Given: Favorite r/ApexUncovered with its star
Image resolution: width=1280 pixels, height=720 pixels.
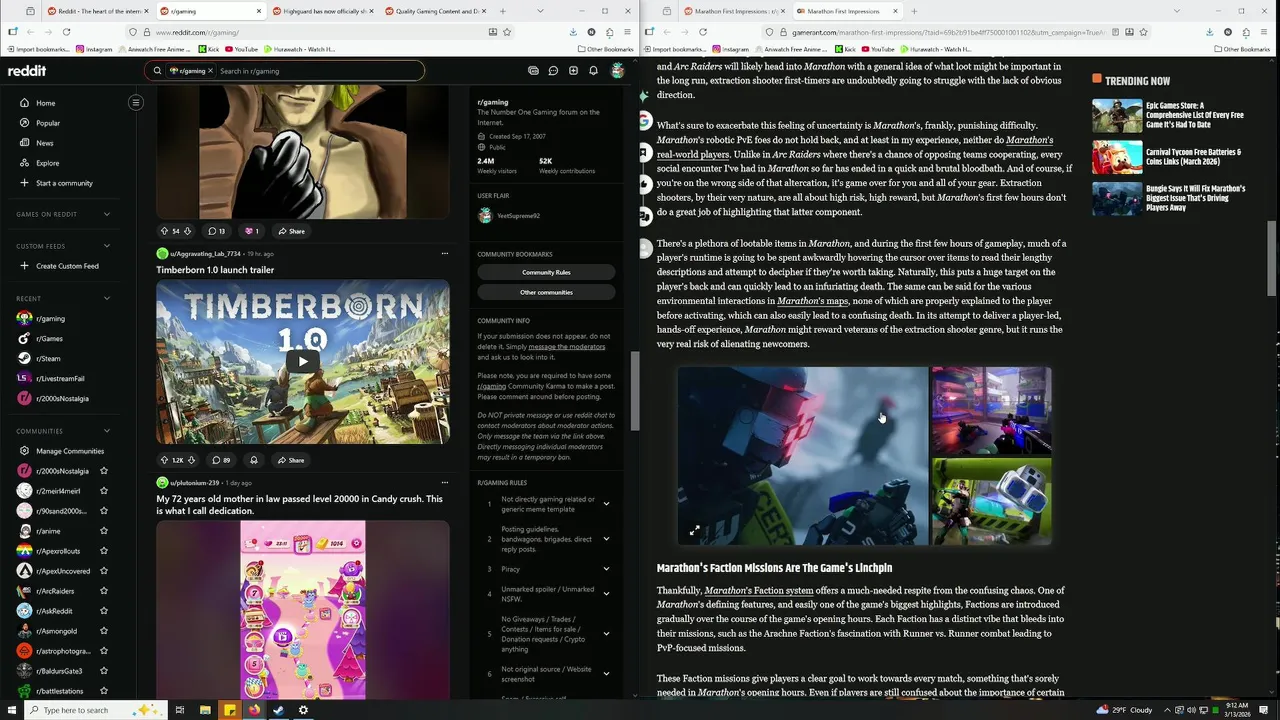Looking at the screenshot, I should click(x=104, y=571).
